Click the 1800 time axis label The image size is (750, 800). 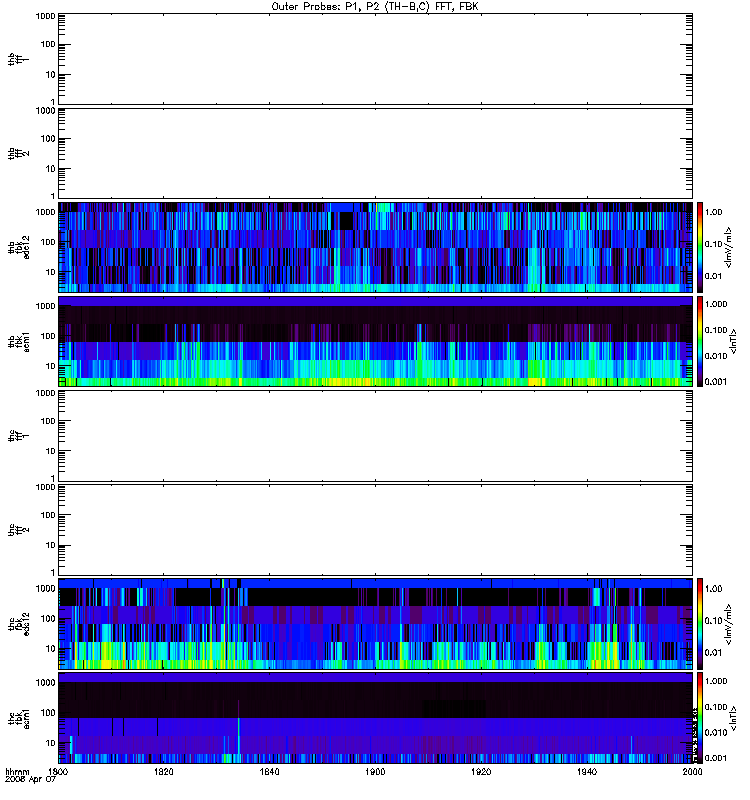[58, 771]
